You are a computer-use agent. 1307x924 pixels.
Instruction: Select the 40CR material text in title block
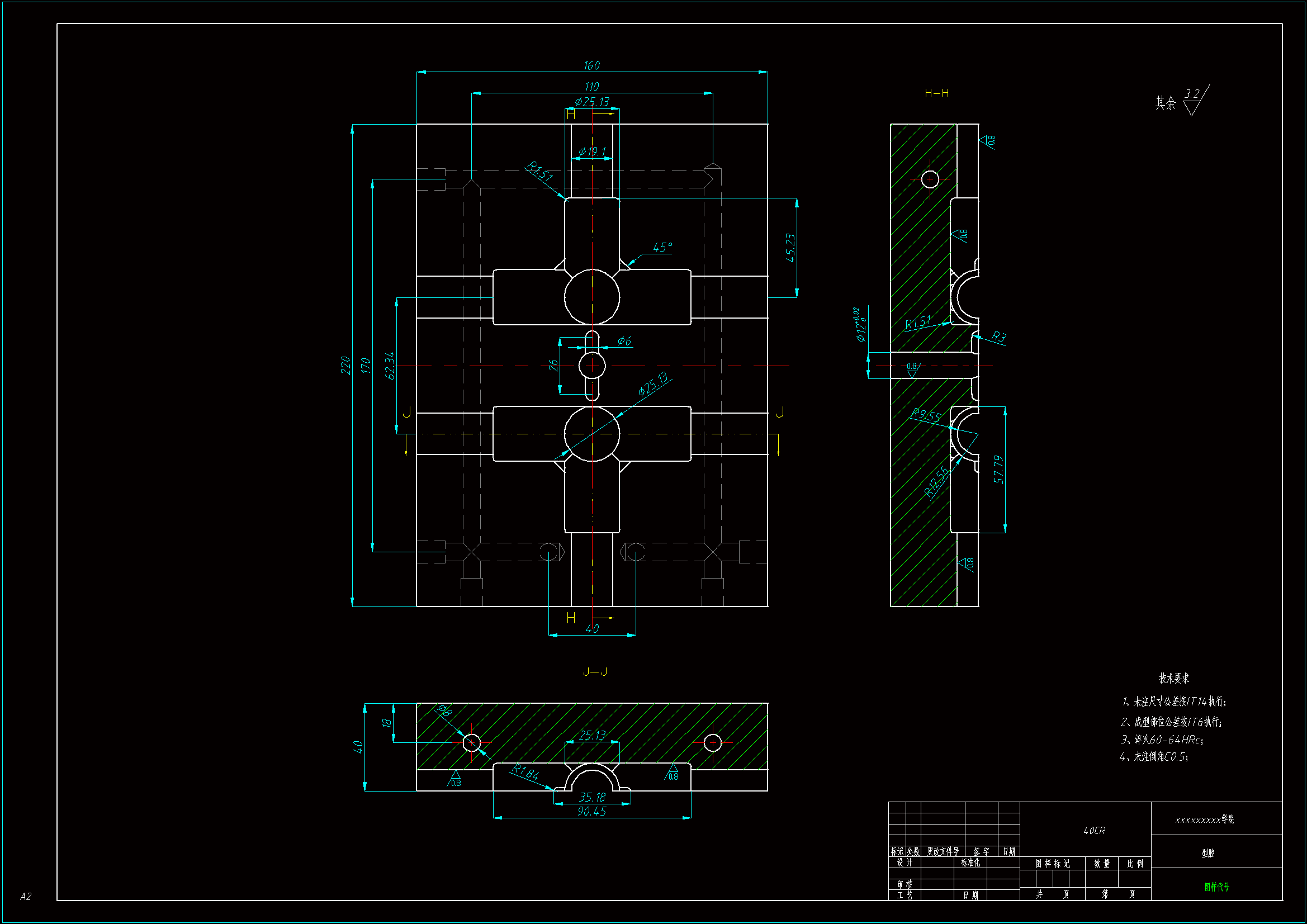[x=1093, y=831]
